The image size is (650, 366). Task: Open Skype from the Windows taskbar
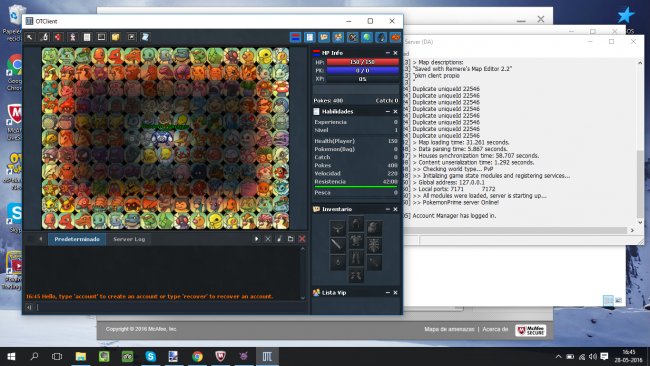click(x=150, y=356)
